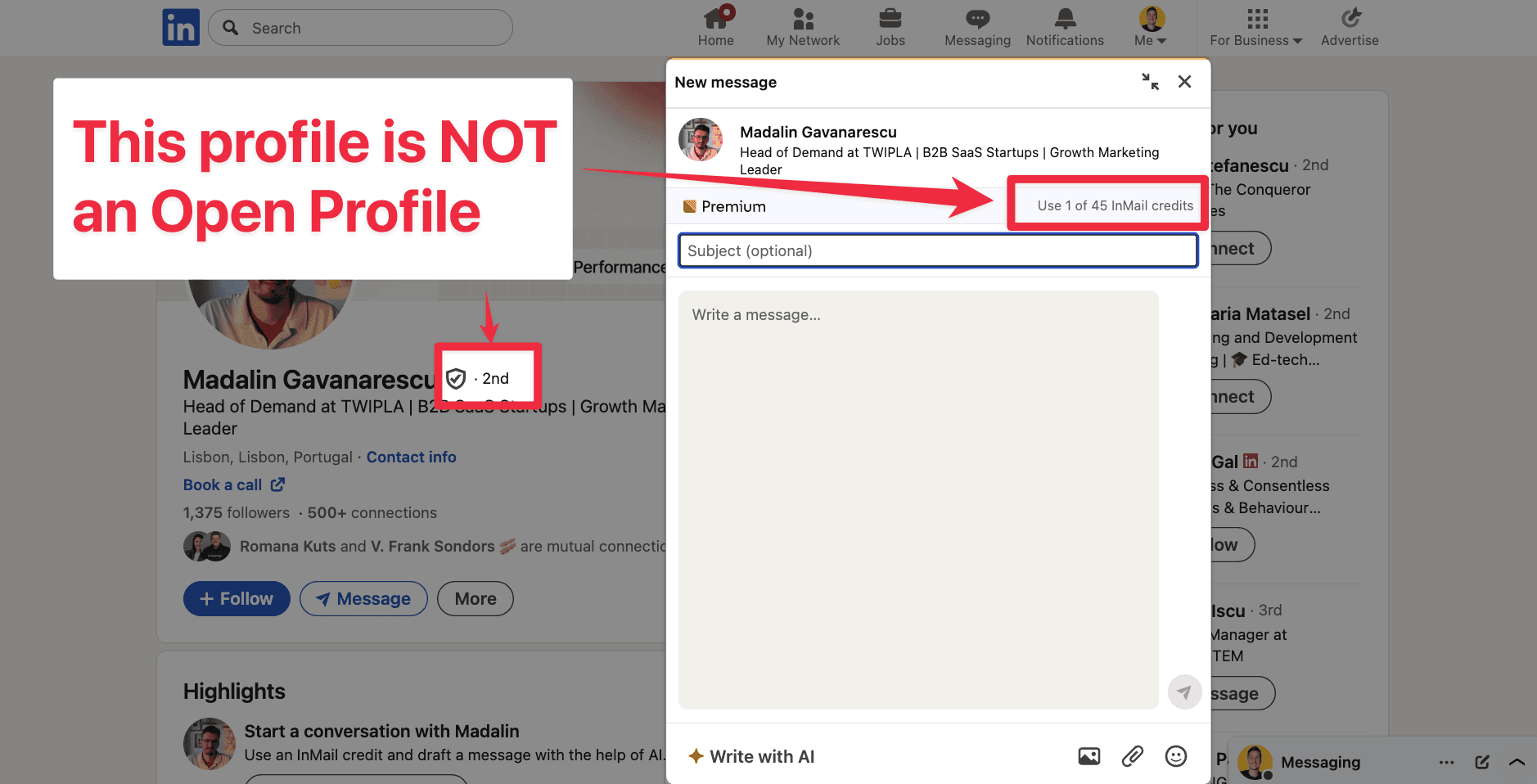Click the 500+ connections text
The width and height of the screenshot is (1537, 784).
(x=372, y=513)
